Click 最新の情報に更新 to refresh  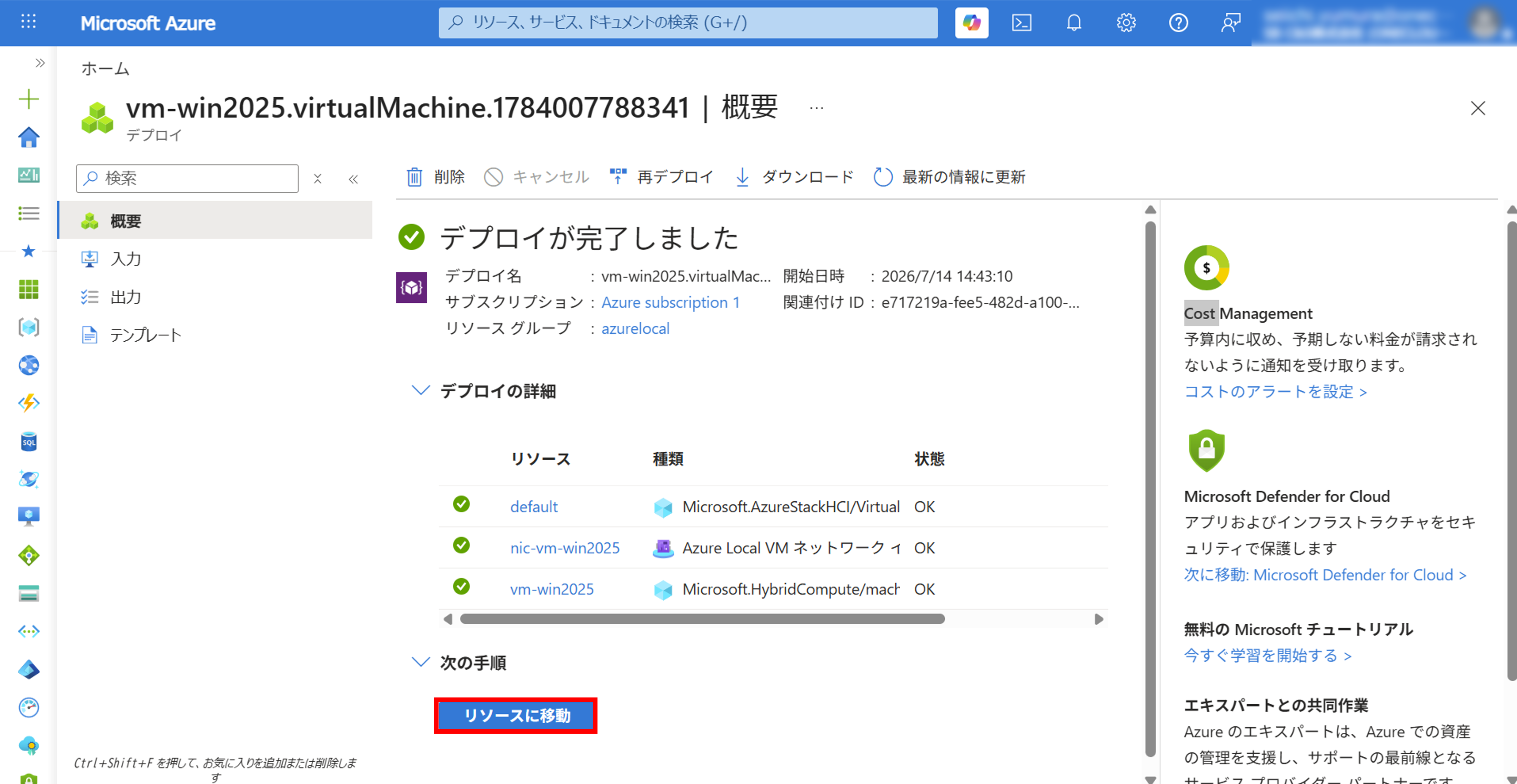pyautogui.click(x=949, y=177)
